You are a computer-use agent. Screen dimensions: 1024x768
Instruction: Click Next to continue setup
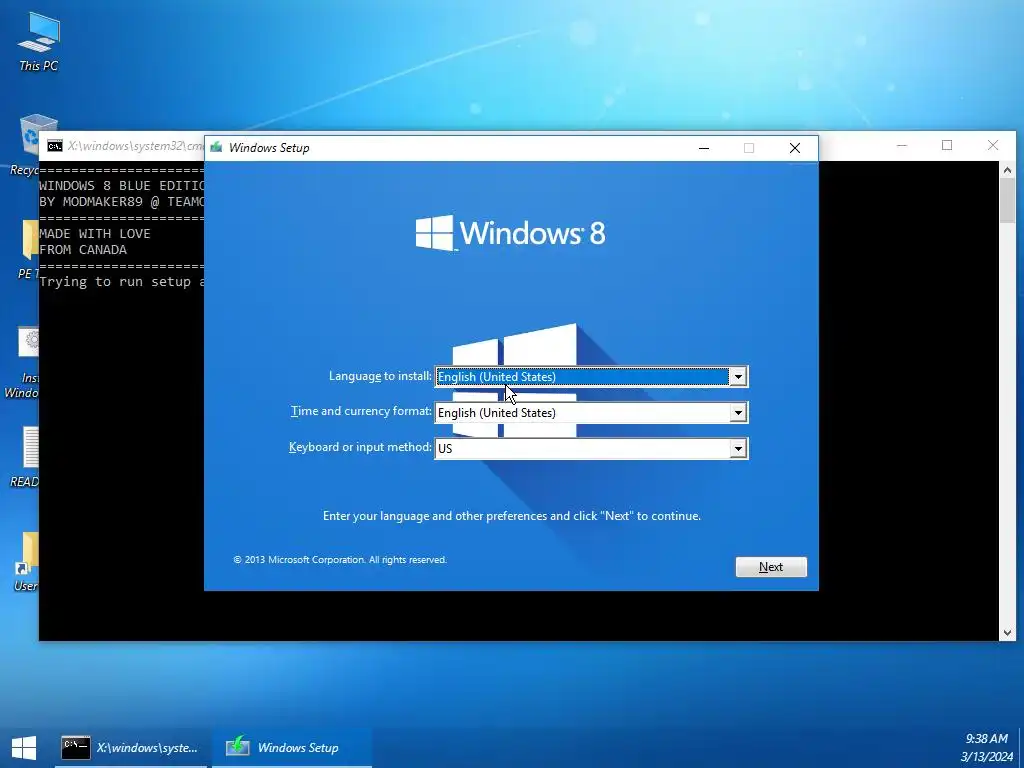point(771,567)
